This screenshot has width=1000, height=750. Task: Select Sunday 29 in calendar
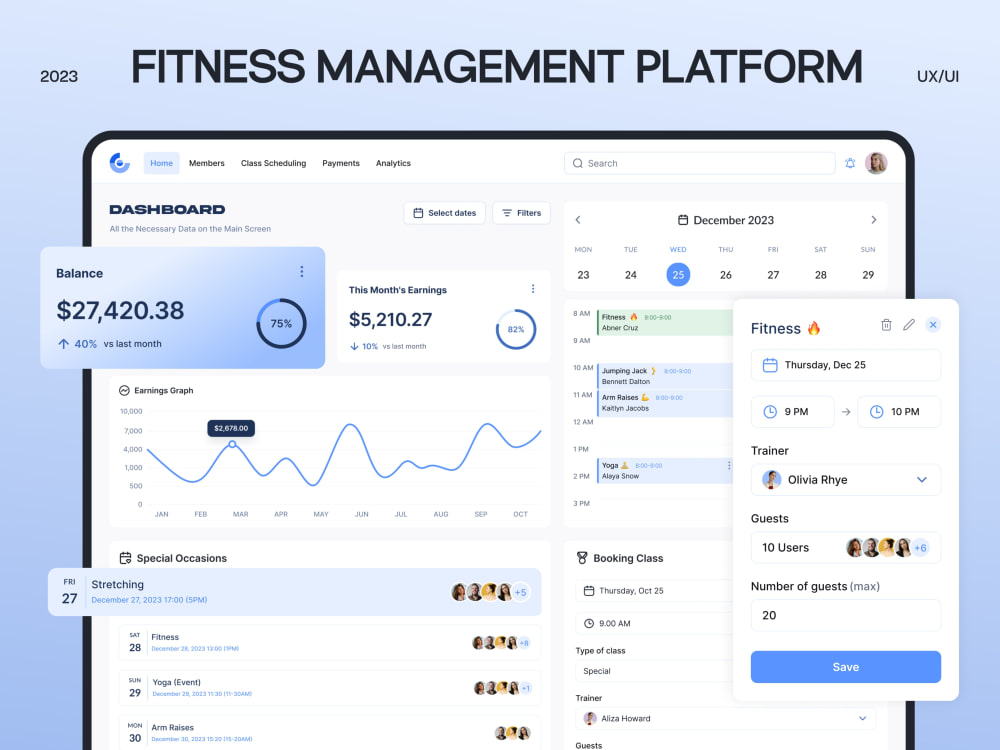(868, 275)
